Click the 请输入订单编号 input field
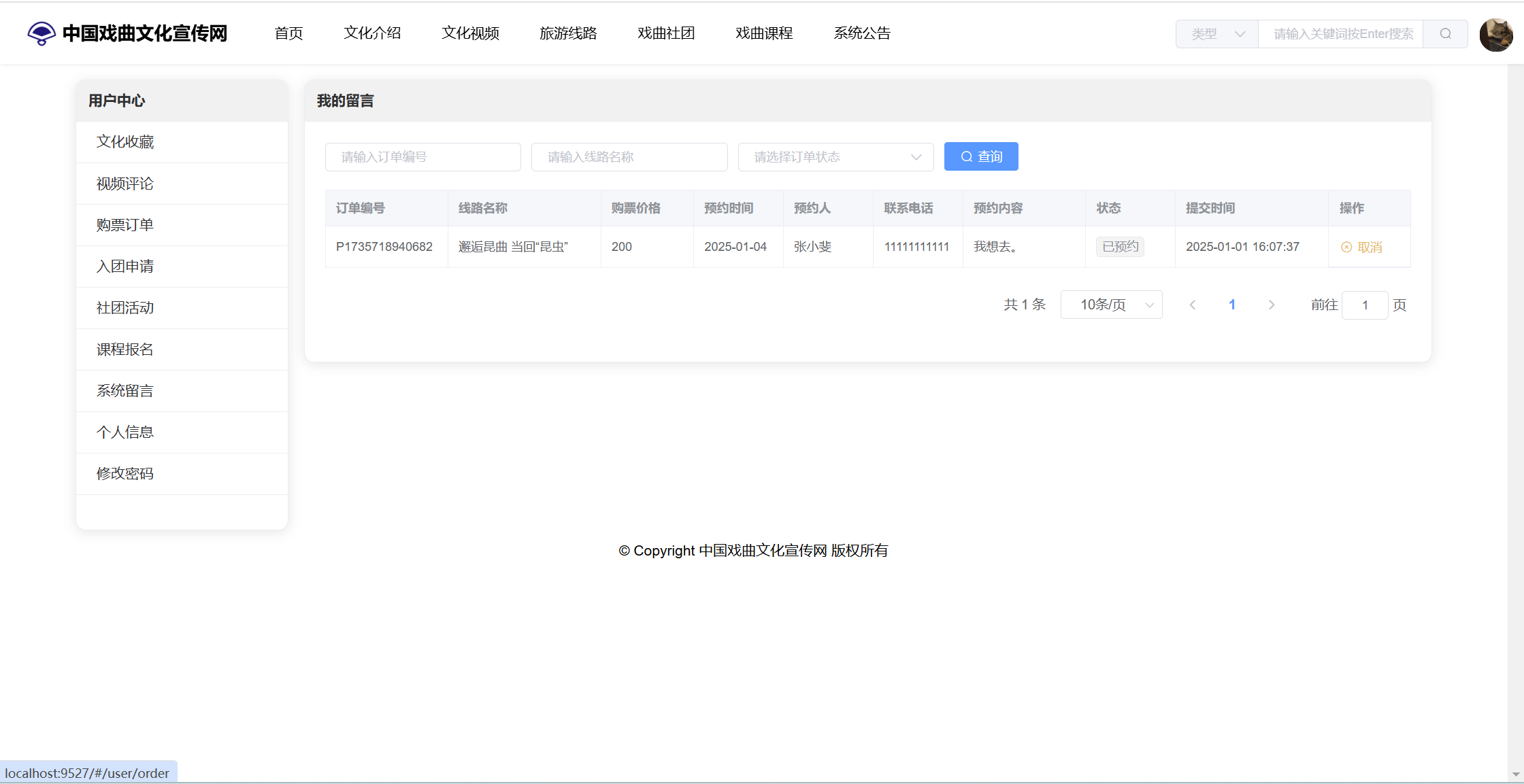1524x784 pixels. [x=423, y=157]
